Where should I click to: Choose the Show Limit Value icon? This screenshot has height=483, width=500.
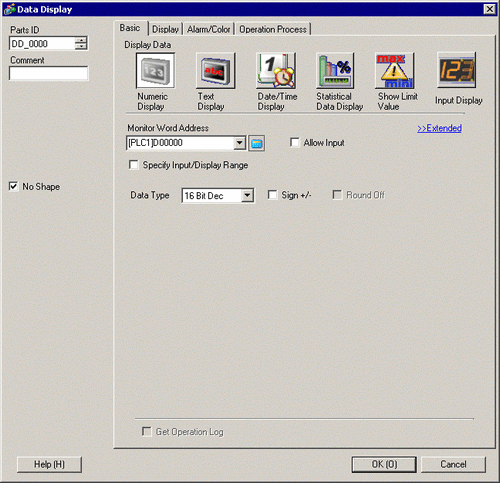coord(395,70)
